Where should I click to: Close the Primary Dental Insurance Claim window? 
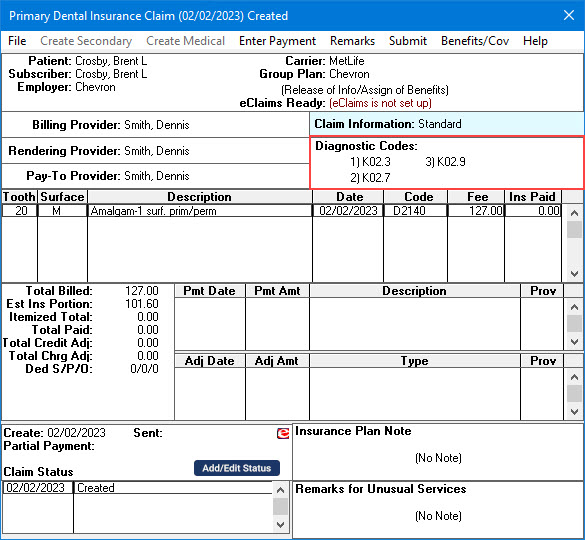pyautogui.click(x=569, y=15)
